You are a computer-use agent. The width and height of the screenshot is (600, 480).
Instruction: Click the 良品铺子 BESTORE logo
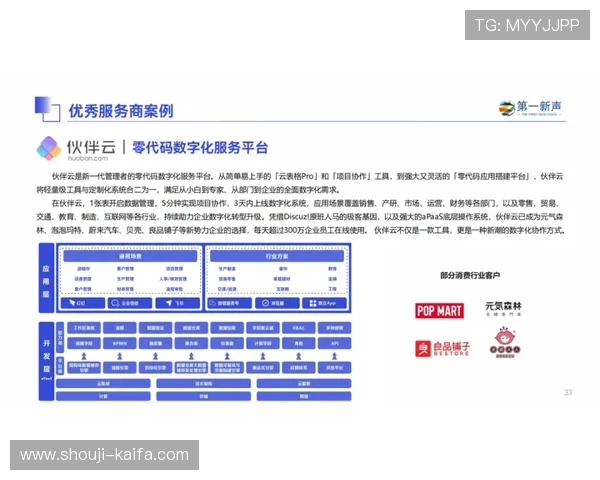pos(442,349)
